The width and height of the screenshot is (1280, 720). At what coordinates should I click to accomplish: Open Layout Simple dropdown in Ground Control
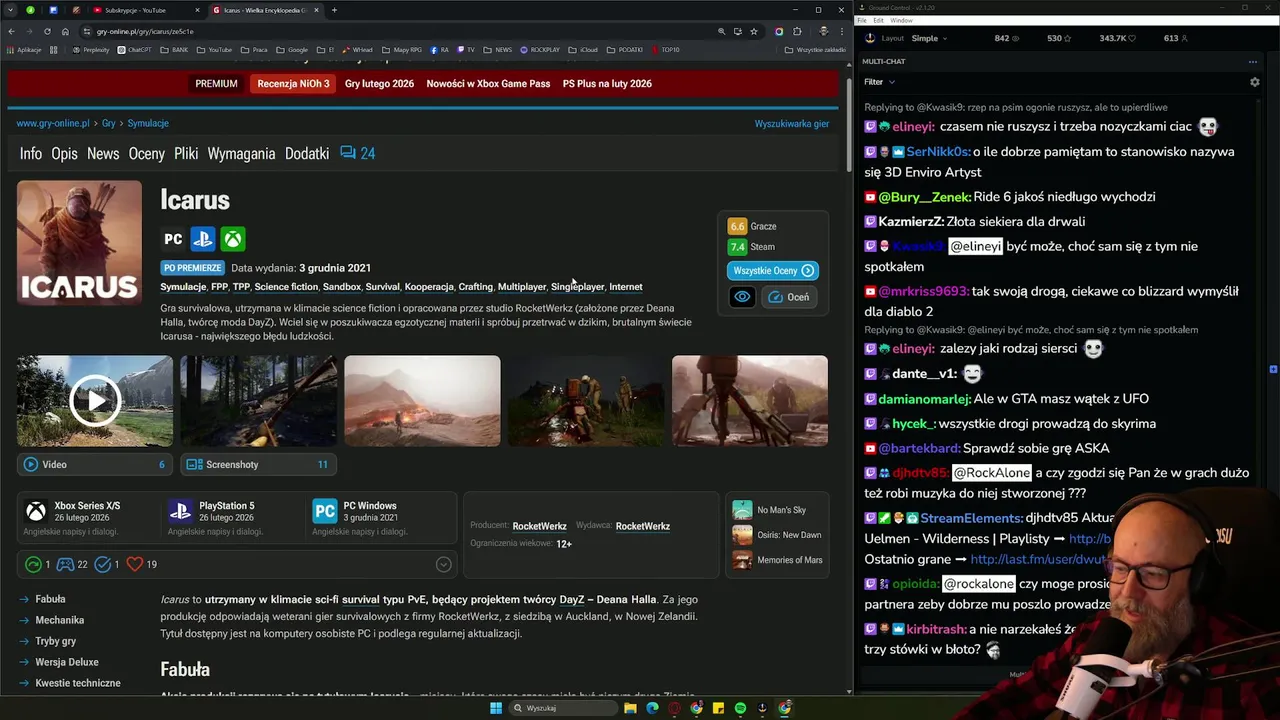(930, 38)
